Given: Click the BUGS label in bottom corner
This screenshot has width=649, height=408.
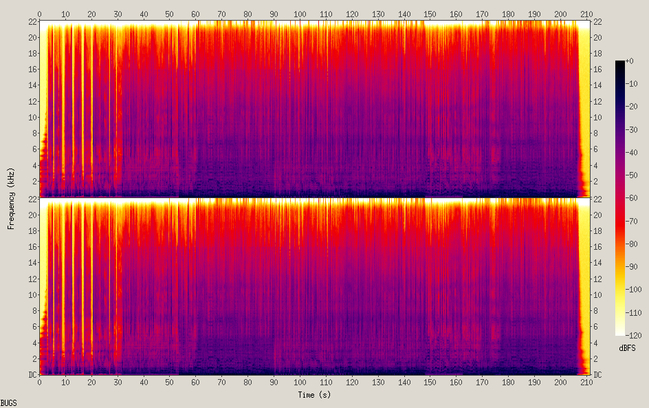Looking at the screenshot, I should tap(9, 403).
